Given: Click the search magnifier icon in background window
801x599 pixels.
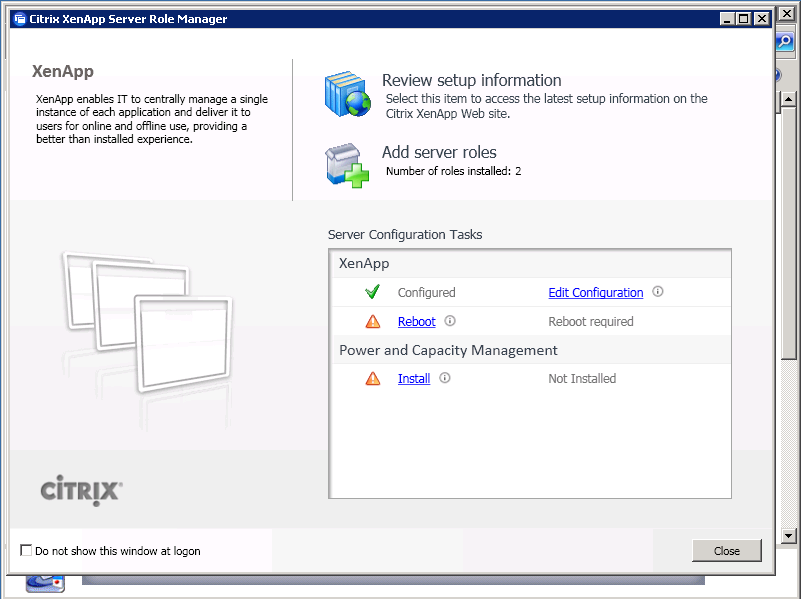Looking at the screenshot, I should tap(785, 42).
